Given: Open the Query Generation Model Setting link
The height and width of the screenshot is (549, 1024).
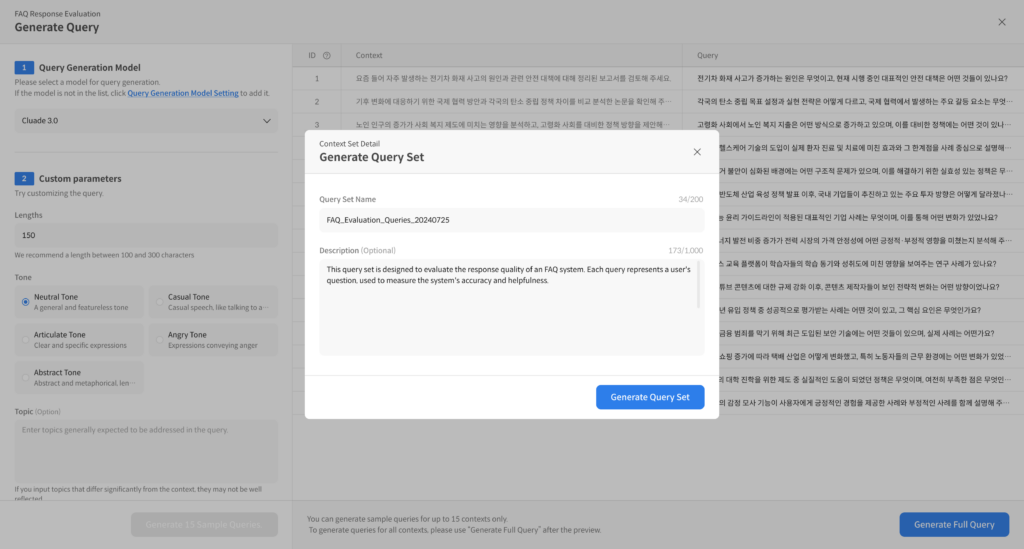Looking at the screenshot, I should point(183,93).
